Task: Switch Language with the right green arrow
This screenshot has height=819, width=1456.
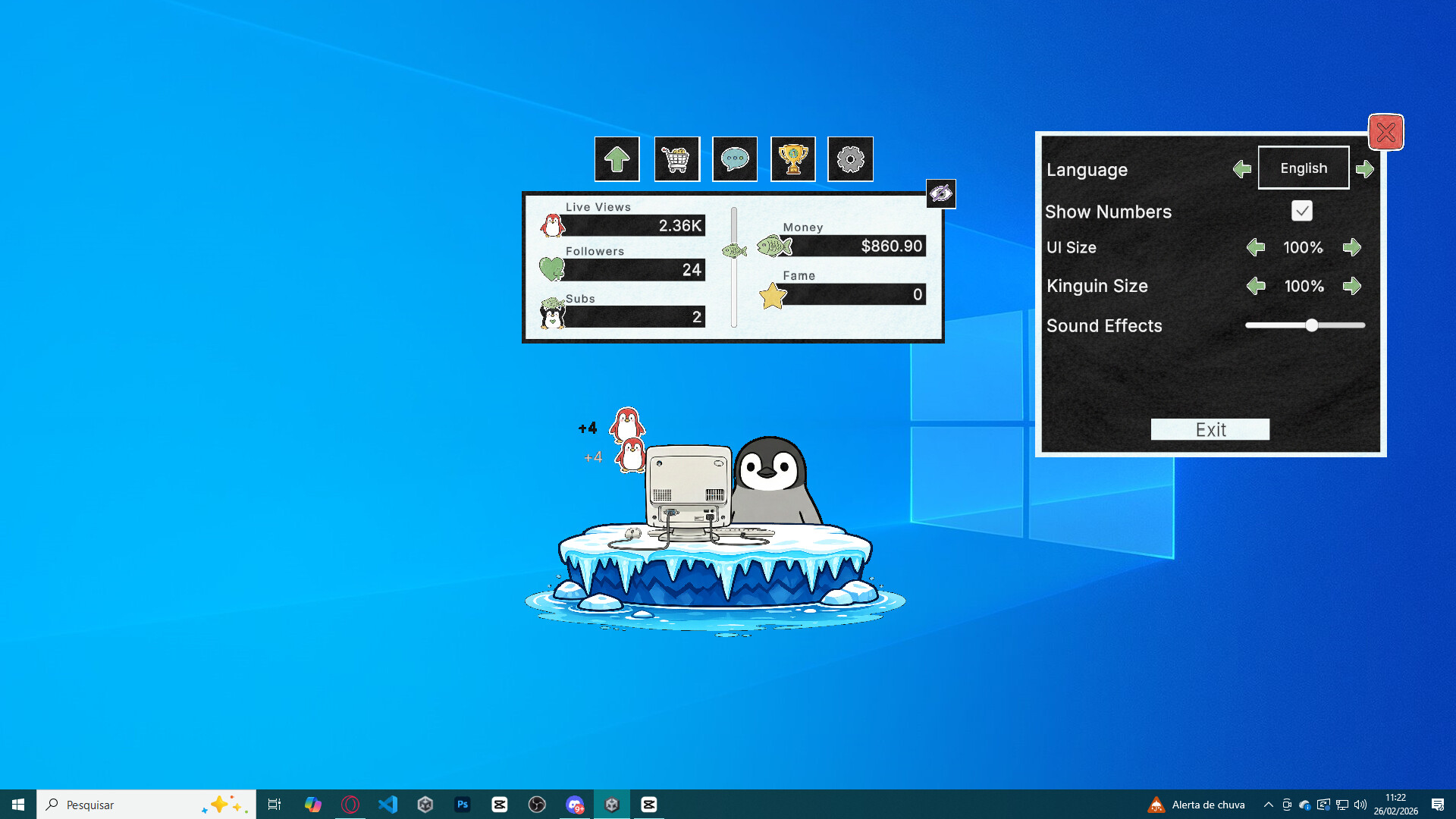Action: point(1365,168)
